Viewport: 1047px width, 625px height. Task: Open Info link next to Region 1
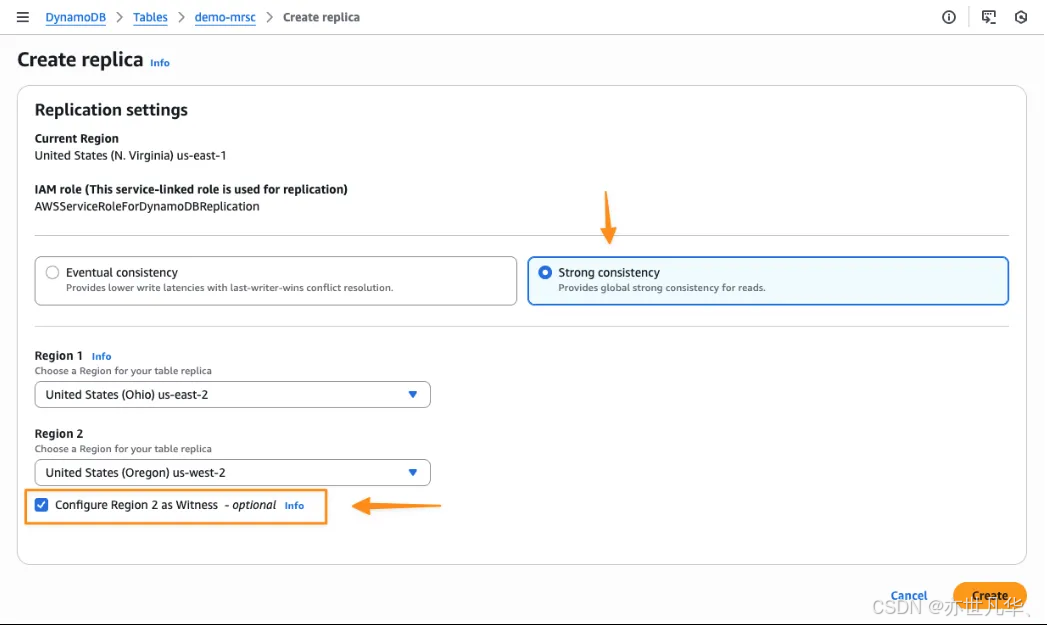point(101,357)
